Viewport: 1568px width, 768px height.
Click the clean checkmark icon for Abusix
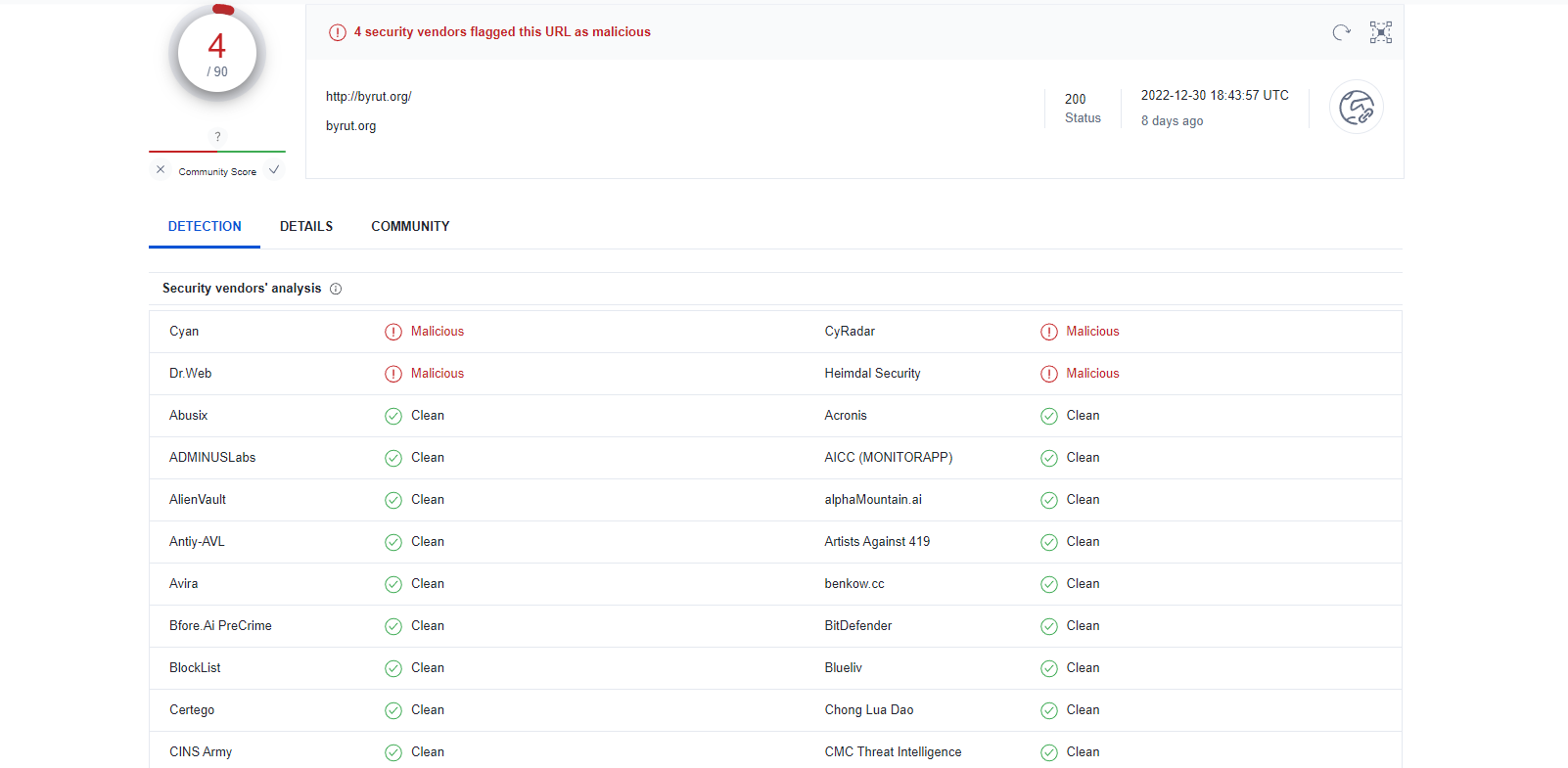pyautogui.click(x=393, y=416)
